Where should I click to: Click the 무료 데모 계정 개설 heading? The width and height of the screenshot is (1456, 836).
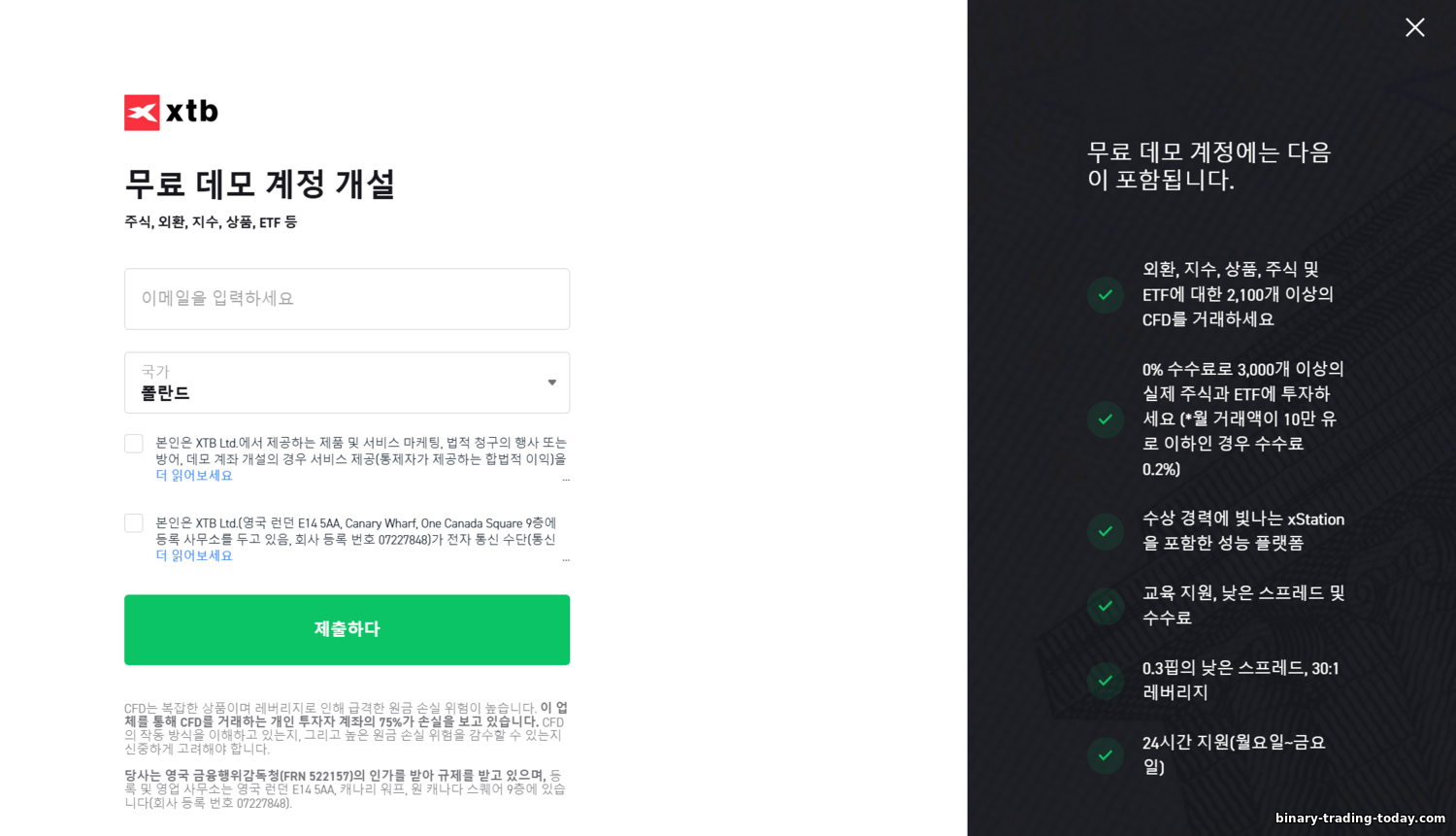pos(260,184)
